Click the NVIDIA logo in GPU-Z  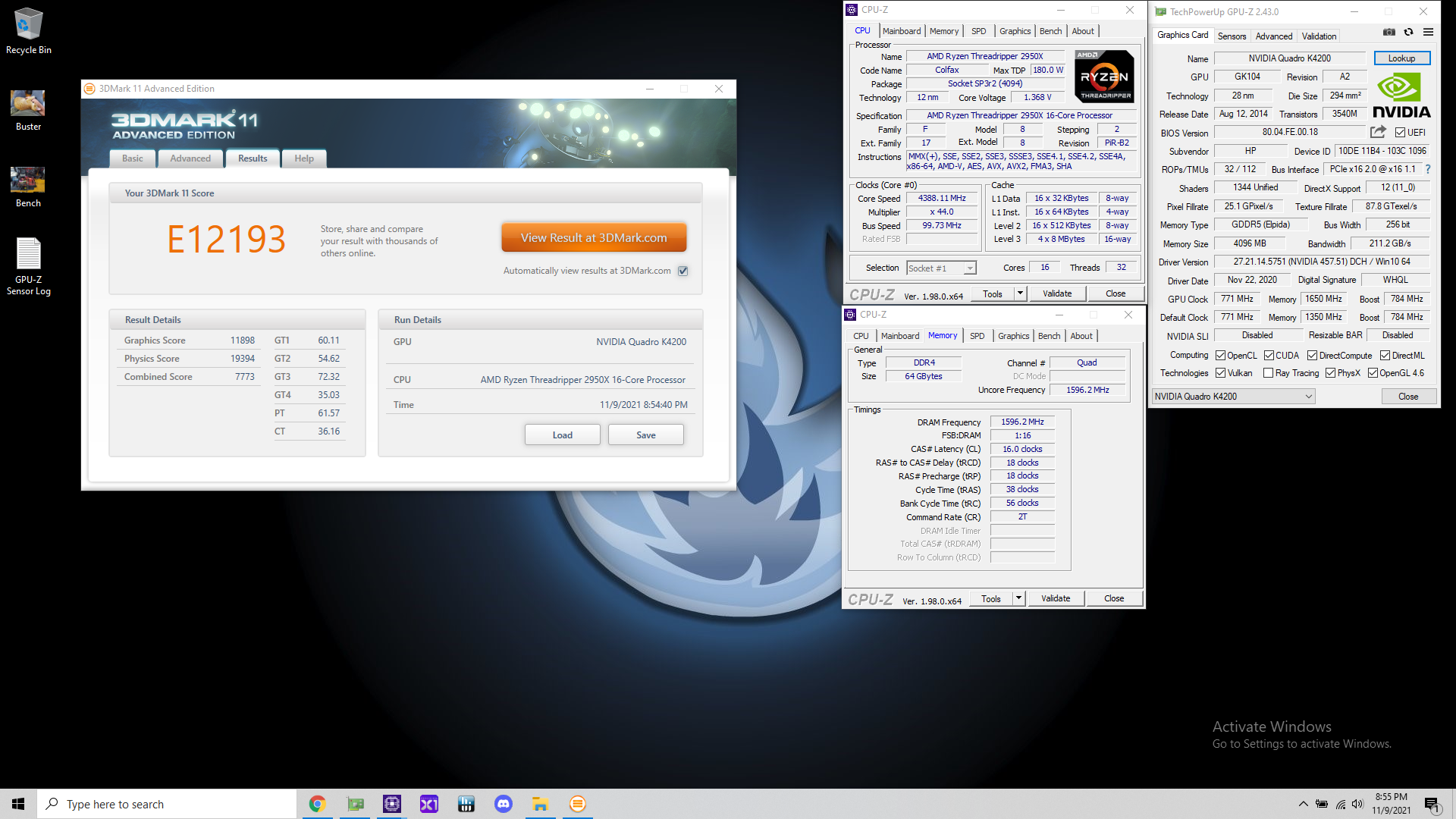[x=1401, y=96]
